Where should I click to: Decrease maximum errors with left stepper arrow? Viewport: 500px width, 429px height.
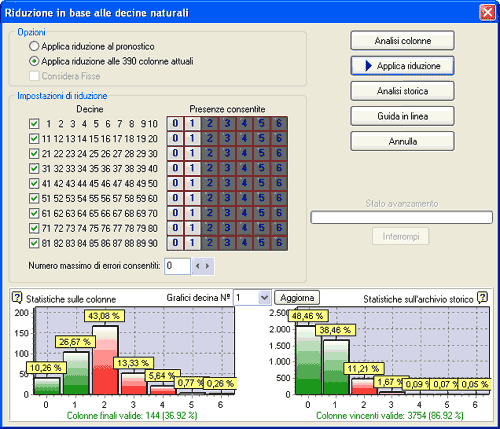(x=198, y=266)
